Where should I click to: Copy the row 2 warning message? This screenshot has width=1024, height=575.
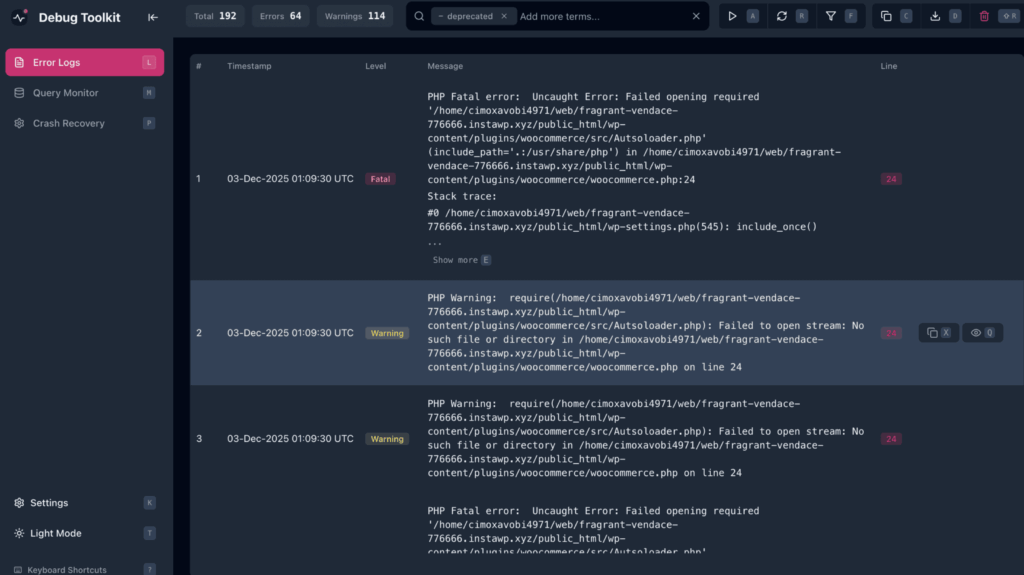(x=938, y=333)
